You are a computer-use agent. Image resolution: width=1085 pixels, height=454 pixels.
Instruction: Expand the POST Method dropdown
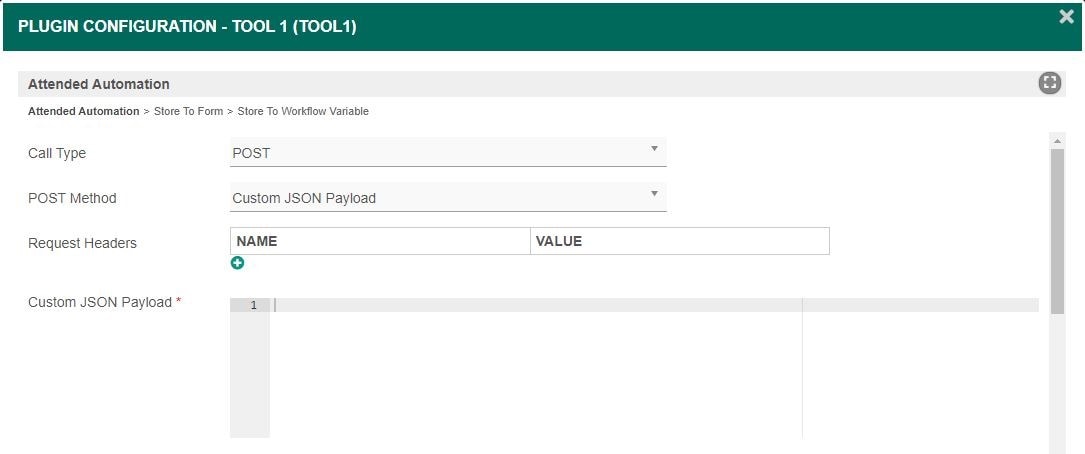(x=448, y=198)
